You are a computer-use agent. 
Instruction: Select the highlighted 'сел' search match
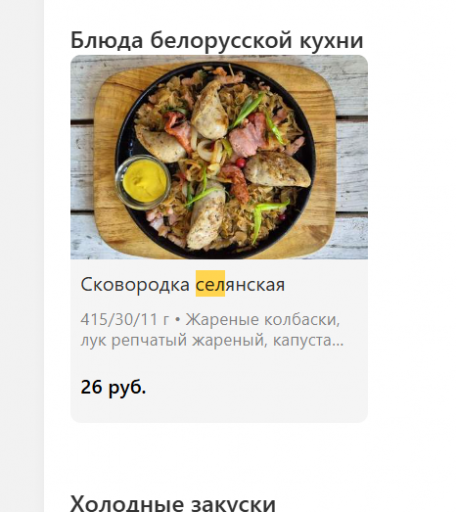(x=210, y=284)
